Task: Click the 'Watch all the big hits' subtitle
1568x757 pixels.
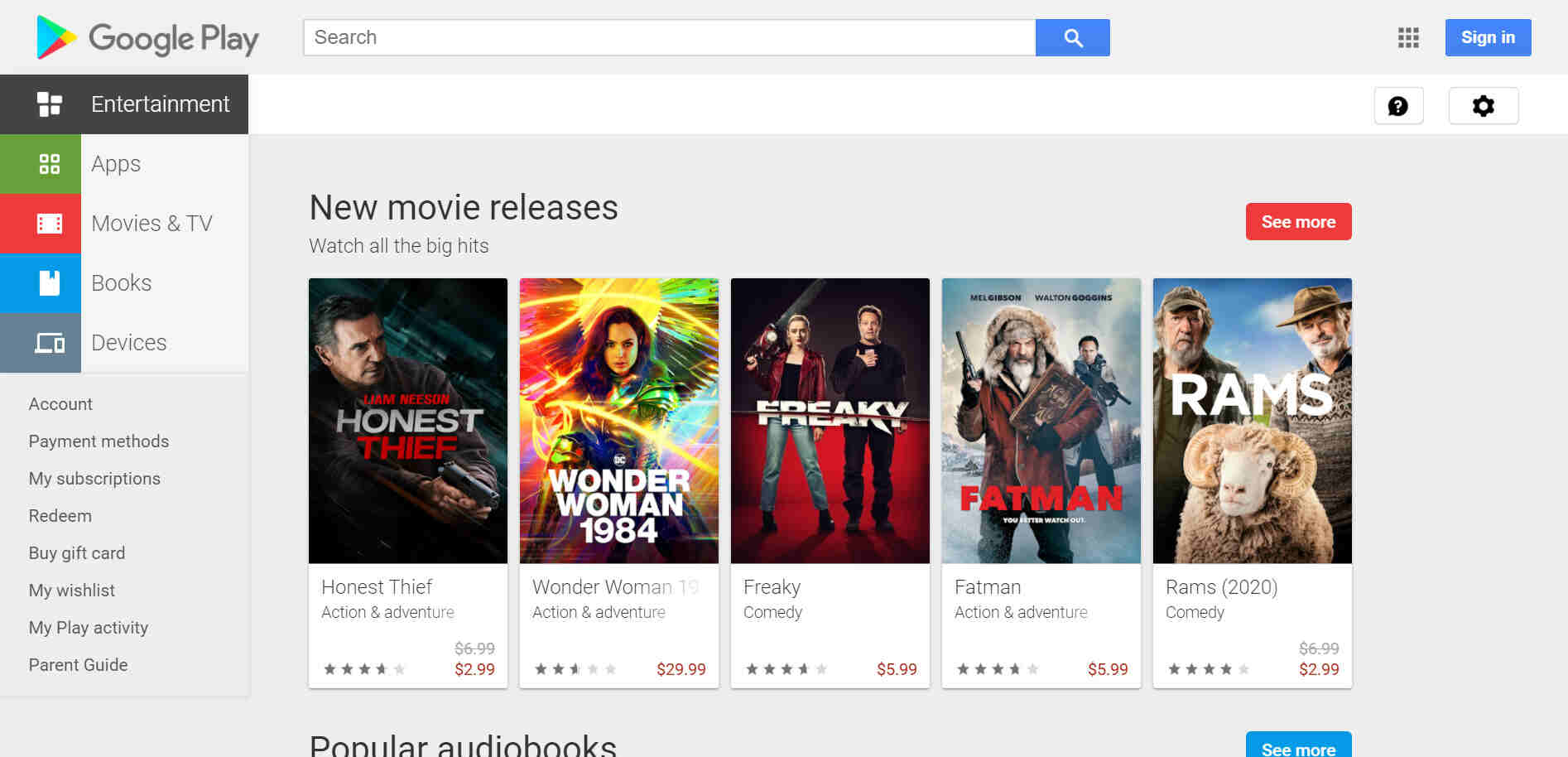Action: point(399,246)
